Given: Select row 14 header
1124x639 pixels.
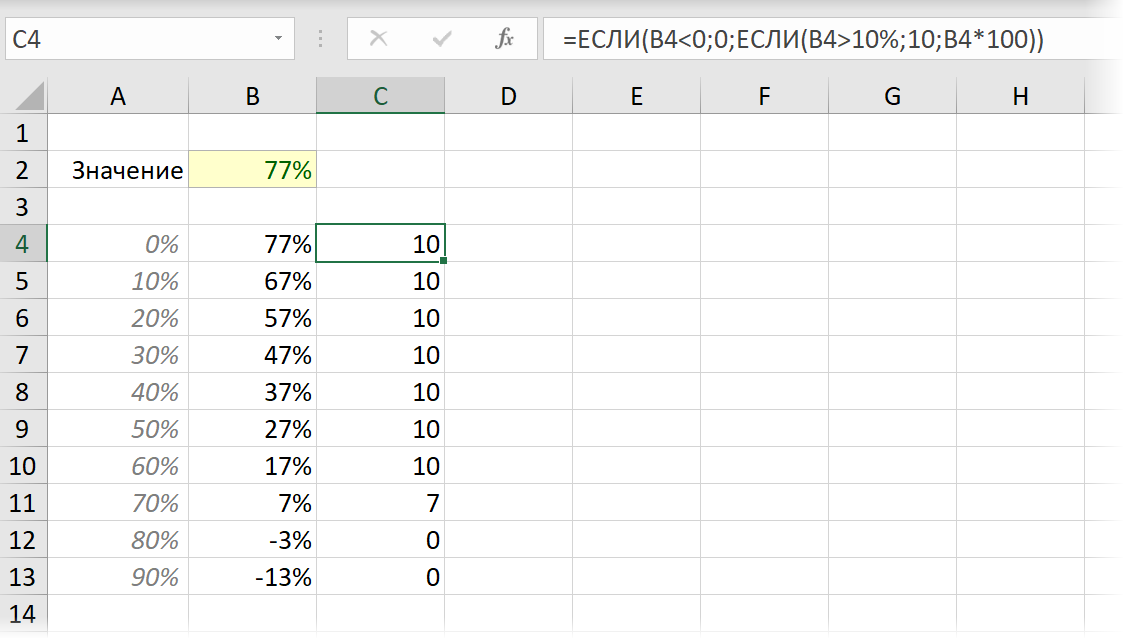Looking at the screenshot, I should (23, 614).
